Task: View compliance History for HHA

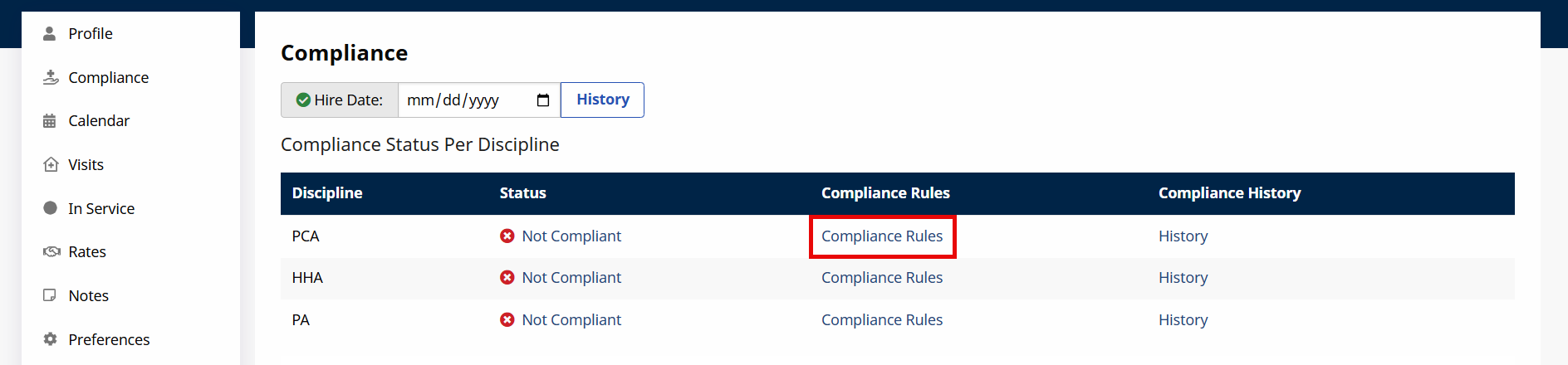Action: pos(1183,278)
